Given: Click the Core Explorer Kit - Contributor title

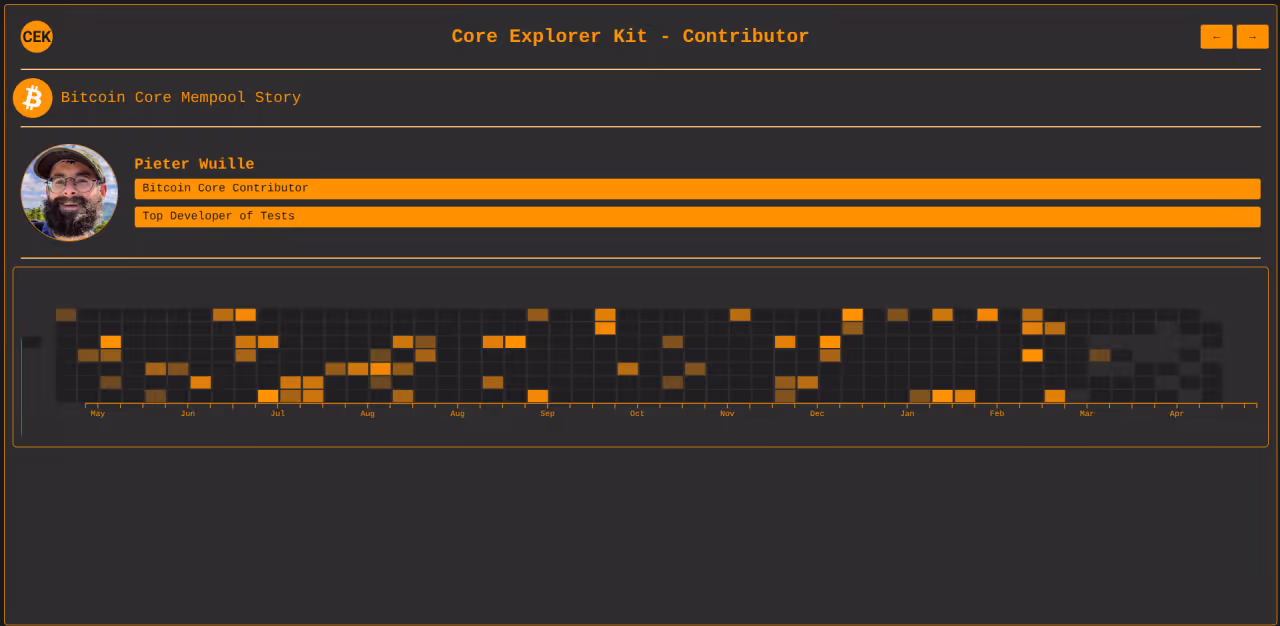Looking at the screenshot, I should tap(630, 37).
